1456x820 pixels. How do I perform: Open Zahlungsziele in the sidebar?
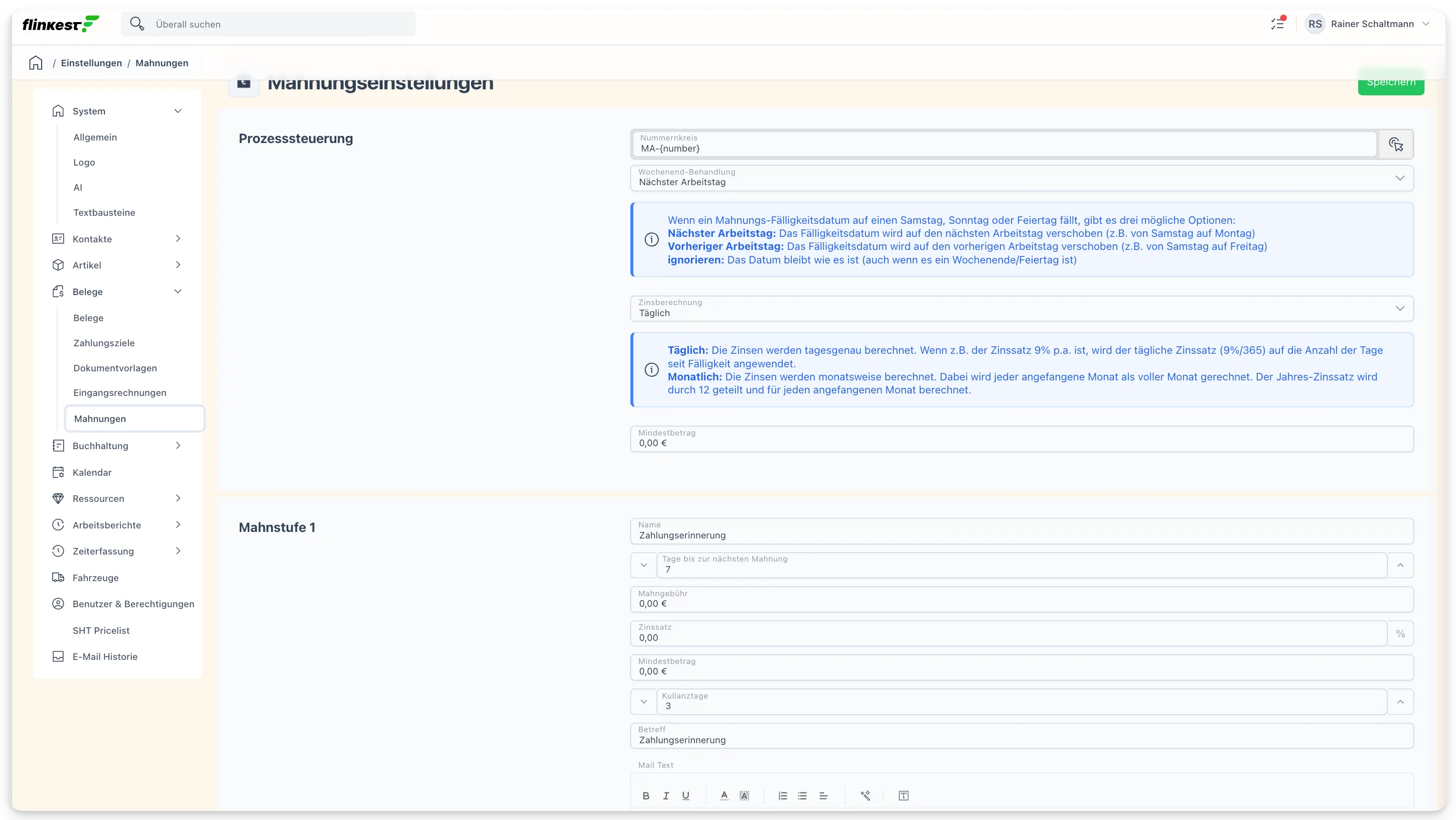[104, 343]
